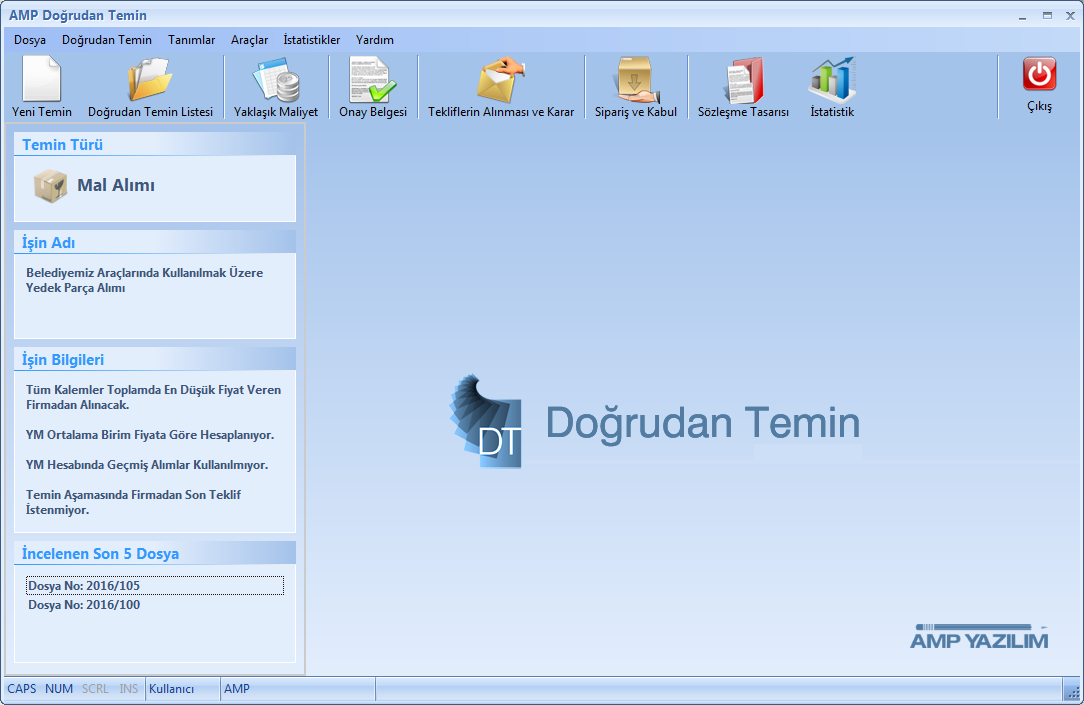Open the İstatistikler menu
This screenshot has width=1084, height=705.
312,40
